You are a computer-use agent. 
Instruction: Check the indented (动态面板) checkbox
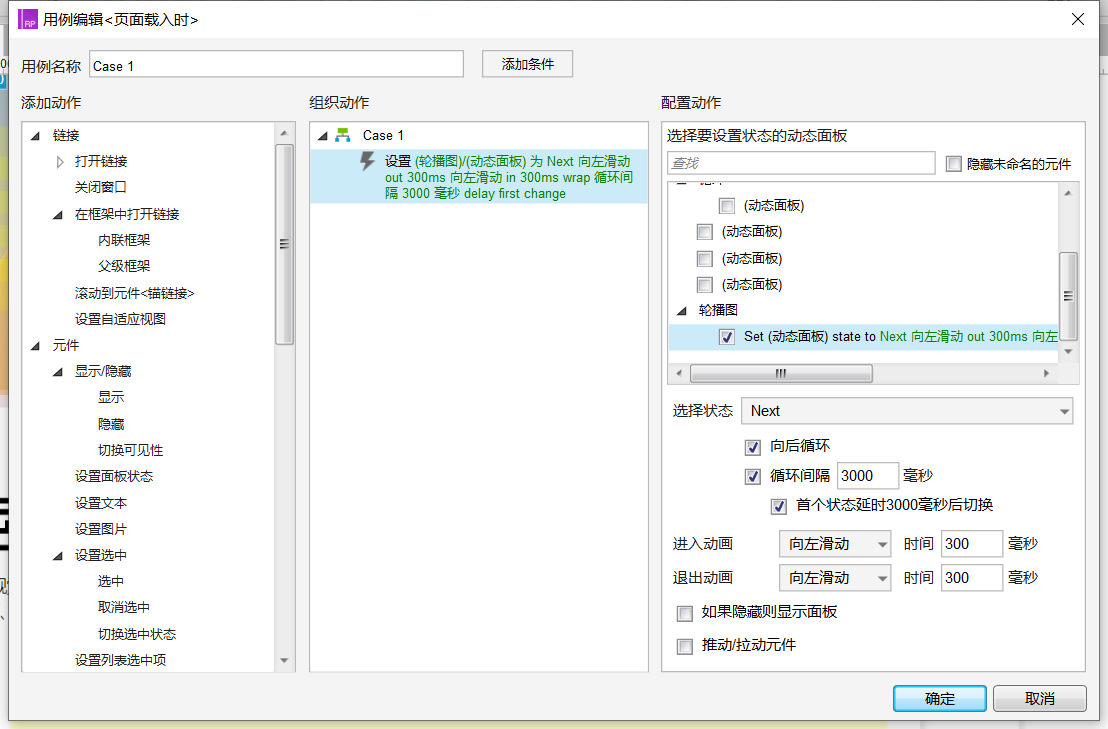[726, 206]
